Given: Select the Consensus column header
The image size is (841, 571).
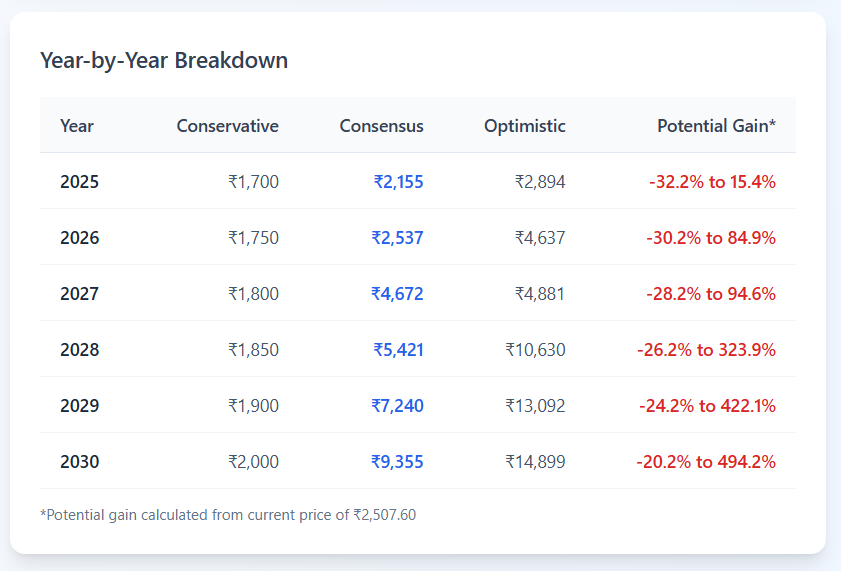Looking at the screenshot, I should [x=381, y=126].
